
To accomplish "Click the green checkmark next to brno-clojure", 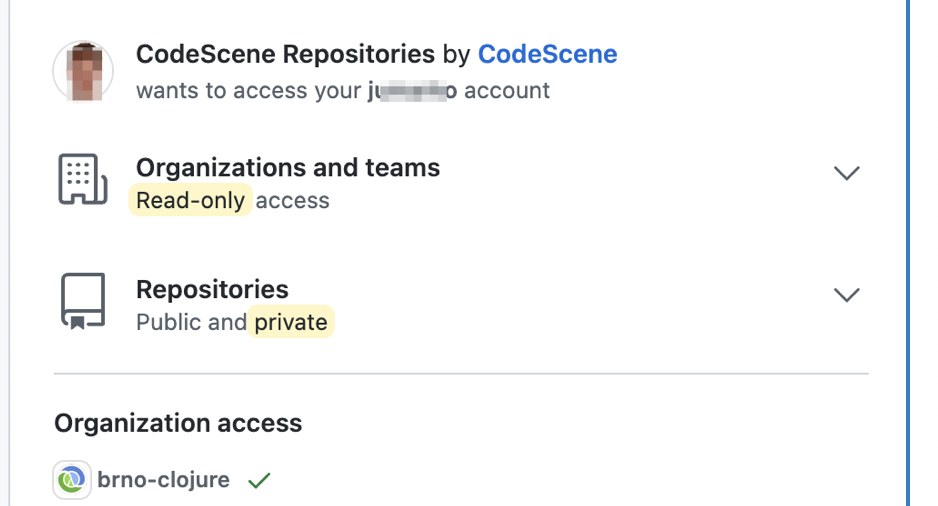I will (259, 480).
